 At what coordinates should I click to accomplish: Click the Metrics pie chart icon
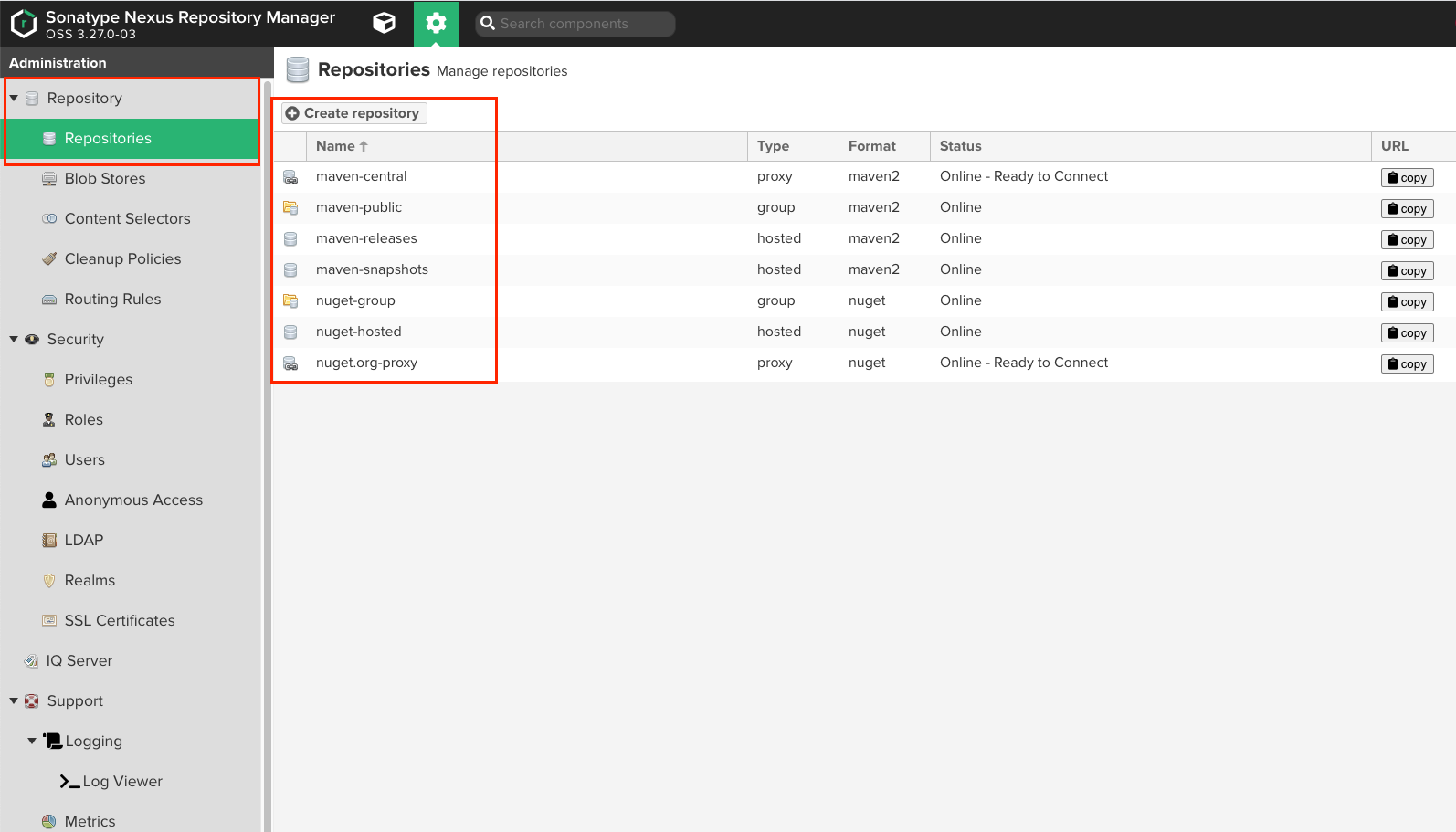tap(49, 822)
